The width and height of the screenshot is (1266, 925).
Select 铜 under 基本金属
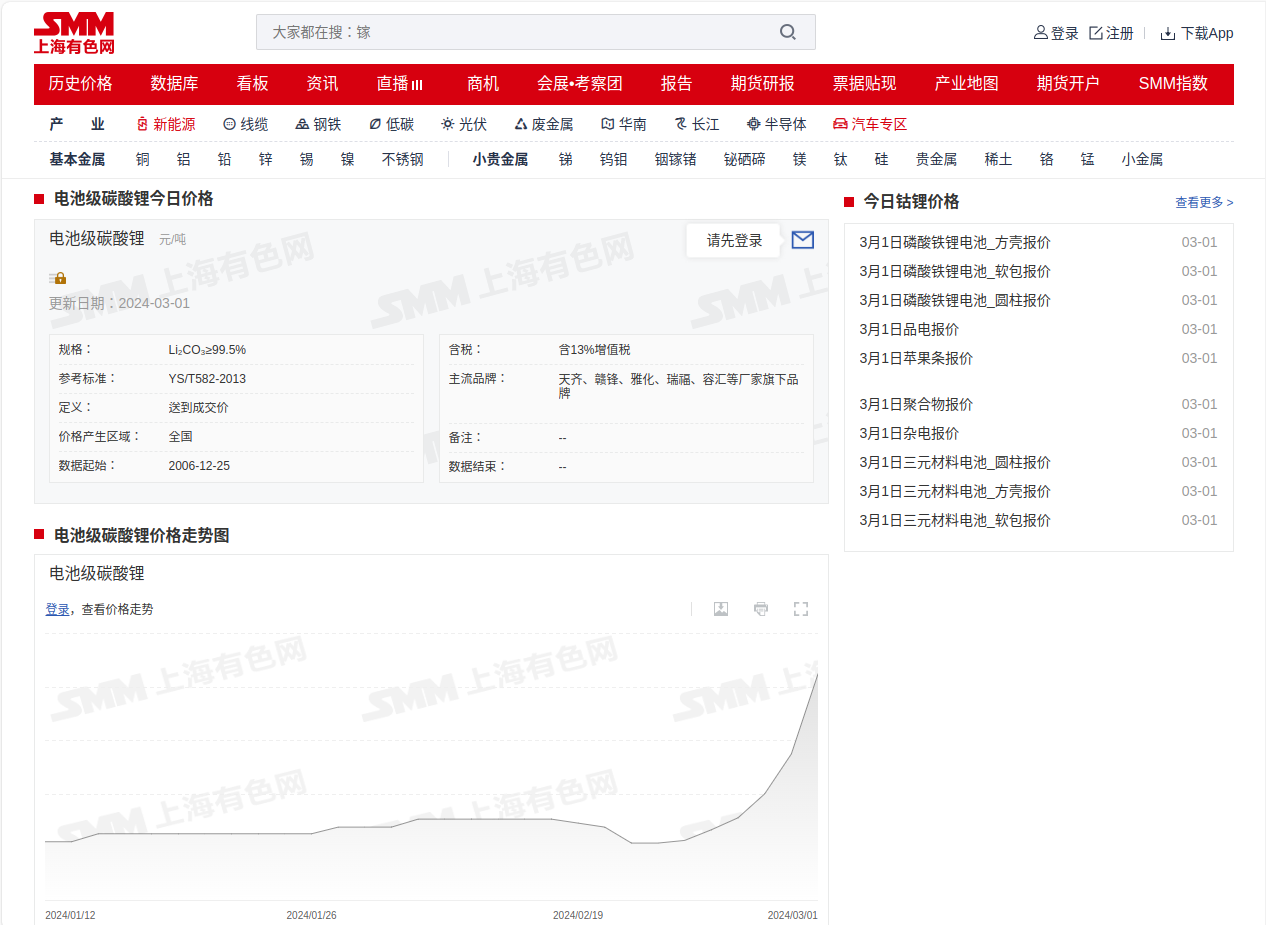[143, 159]
